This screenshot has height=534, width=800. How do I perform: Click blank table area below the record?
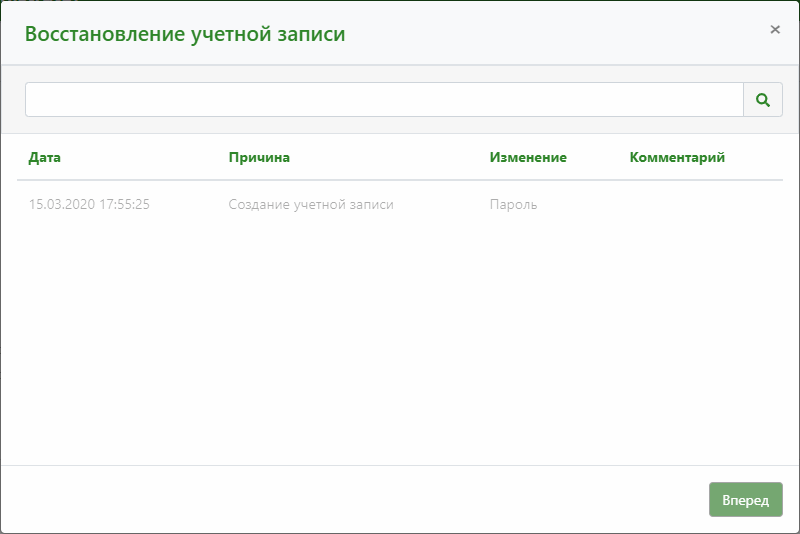[x=400, y=340]
